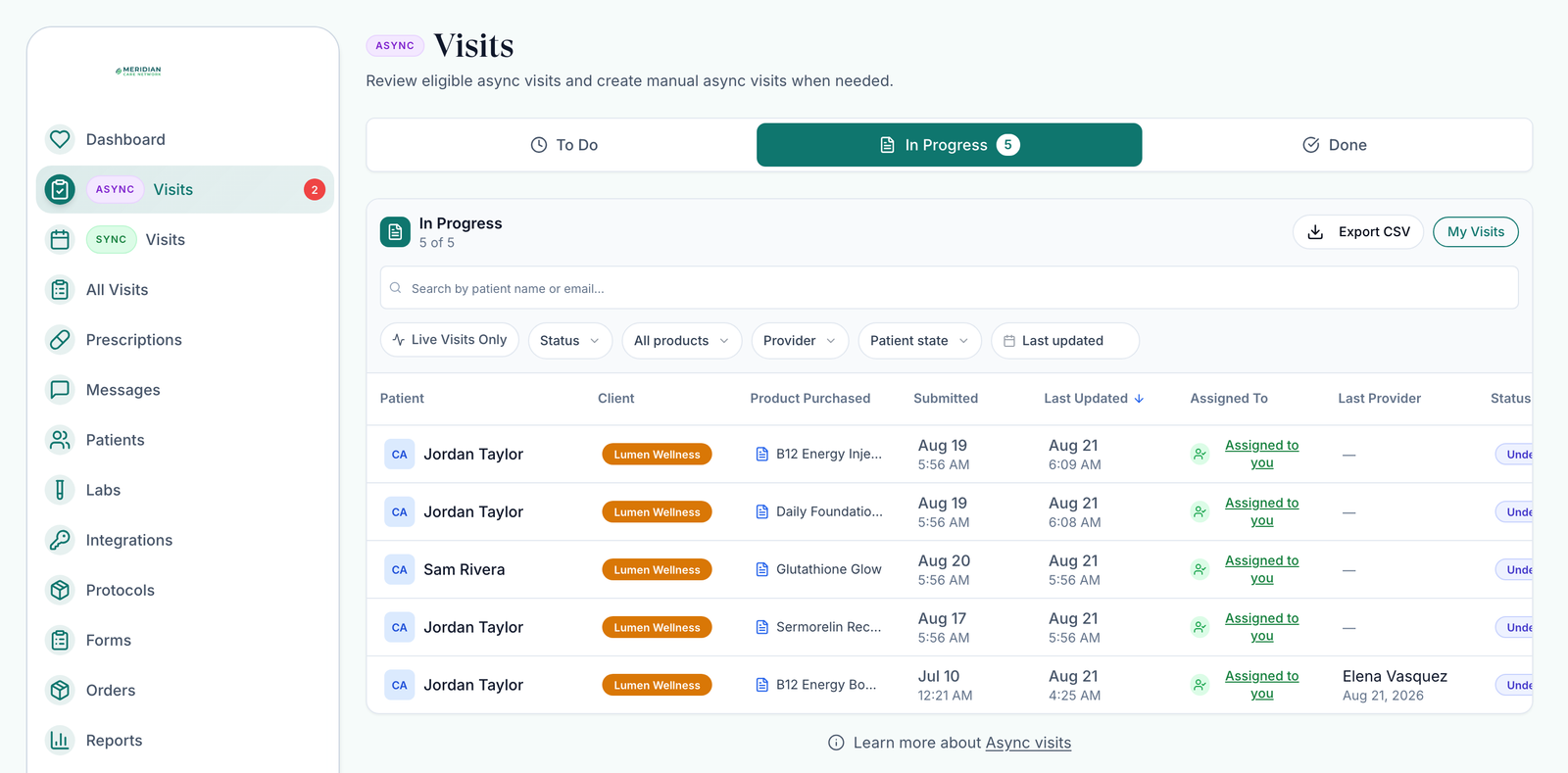This screenshot has height=773, width=1568.
Task: Click the Sync Visits calendar icon
Action: coord(60,239)
